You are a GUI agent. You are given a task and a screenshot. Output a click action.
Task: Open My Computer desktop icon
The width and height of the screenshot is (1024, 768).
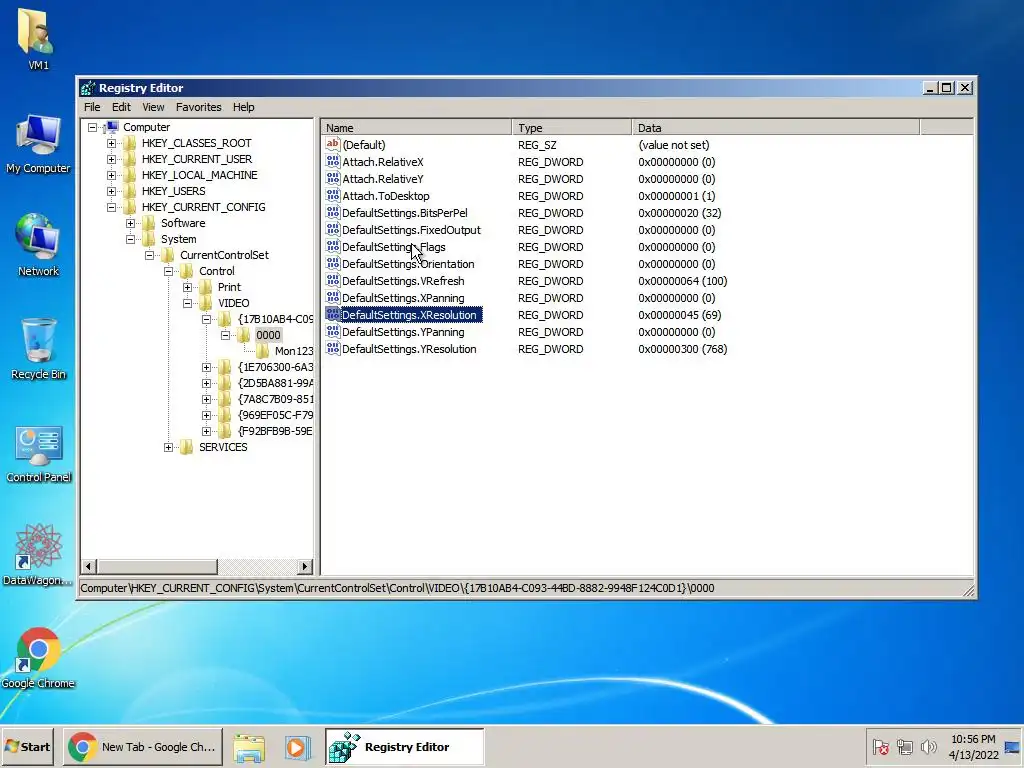(38, 144)
